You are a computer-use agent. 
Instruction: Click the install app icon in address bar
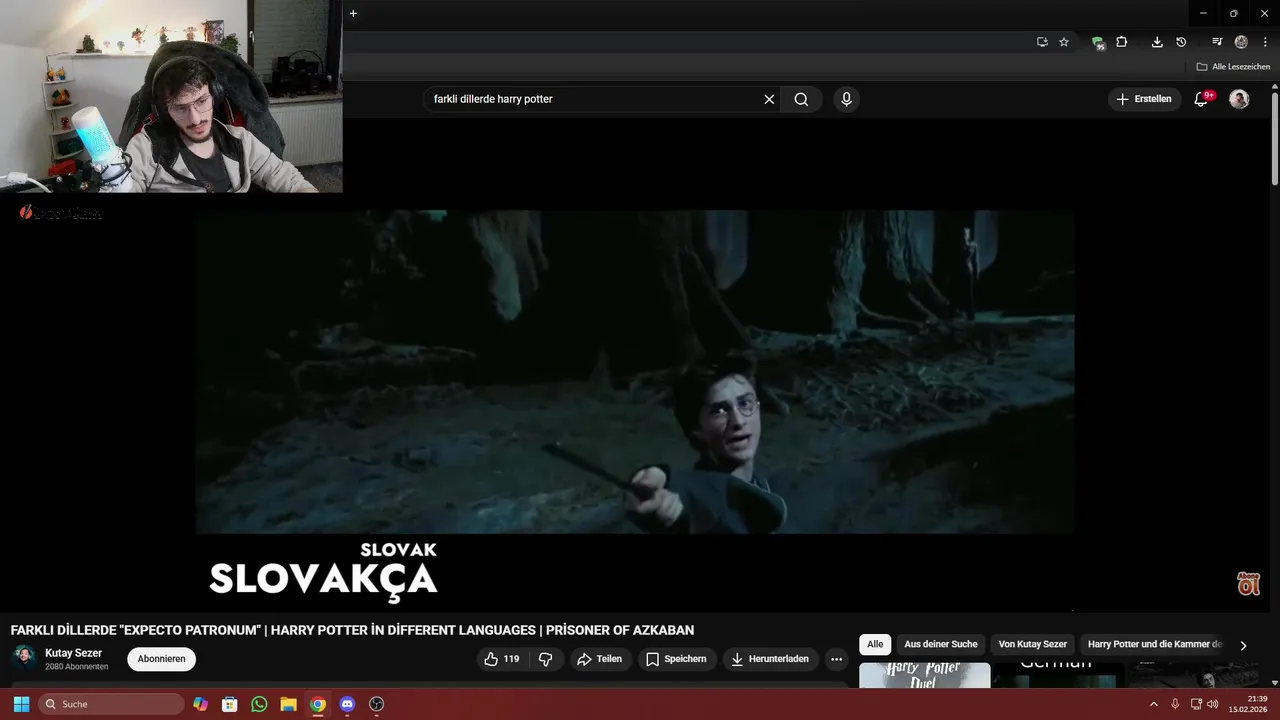(x=1042, y=42)
